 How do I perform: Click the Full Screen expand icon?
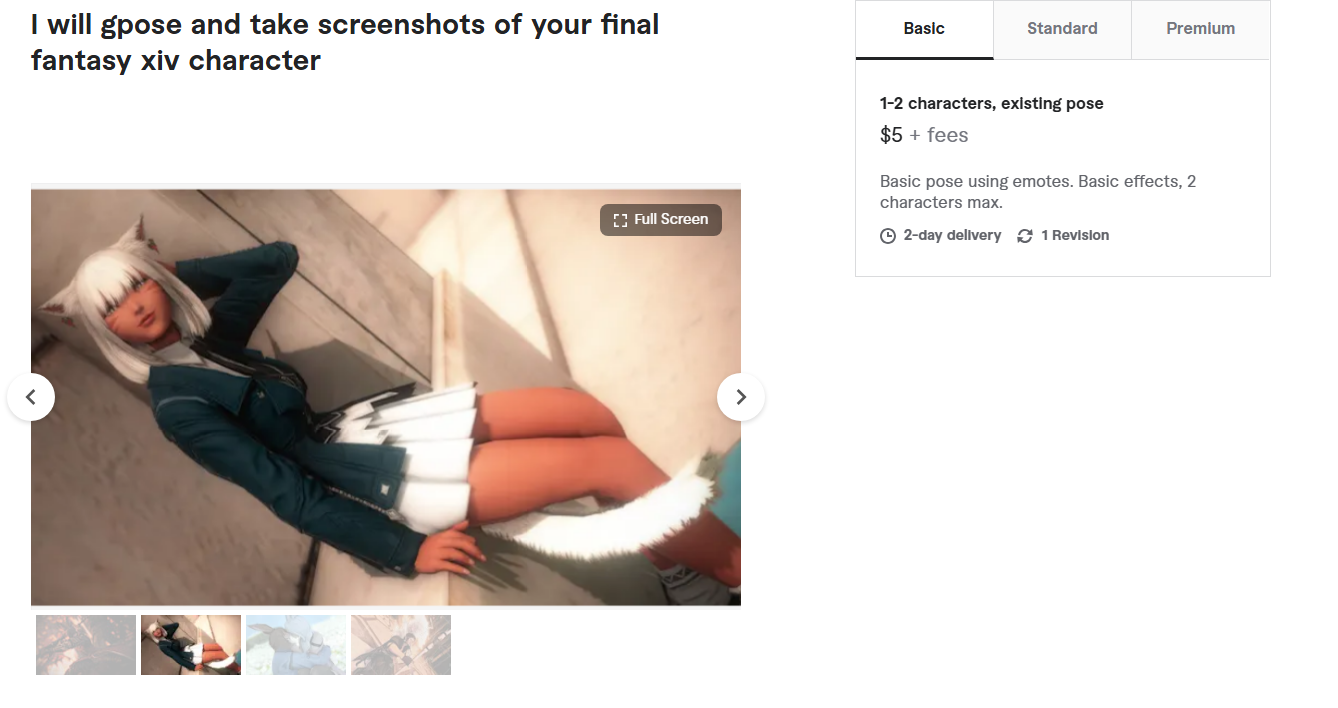620,220
